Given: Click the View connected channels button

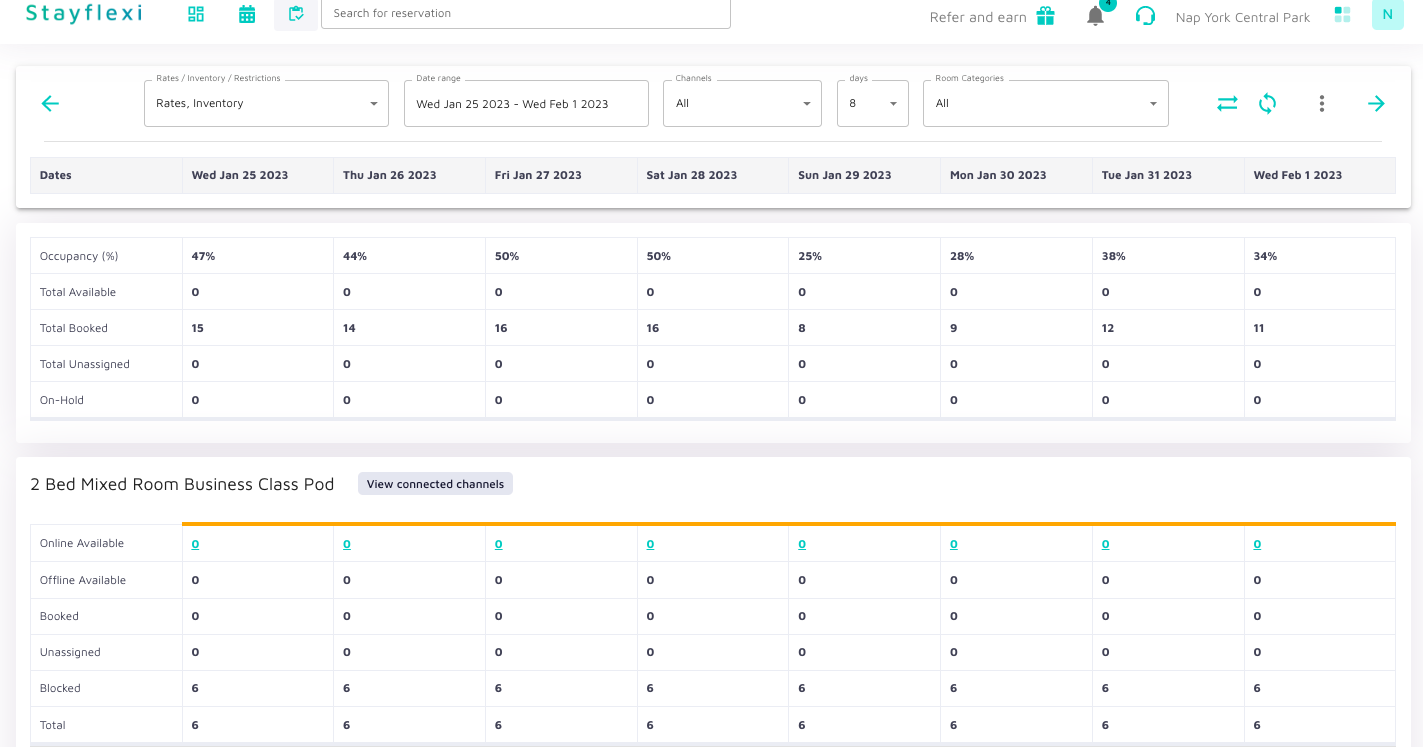Looking at the screenshot, I should click(x=435, y=484).
